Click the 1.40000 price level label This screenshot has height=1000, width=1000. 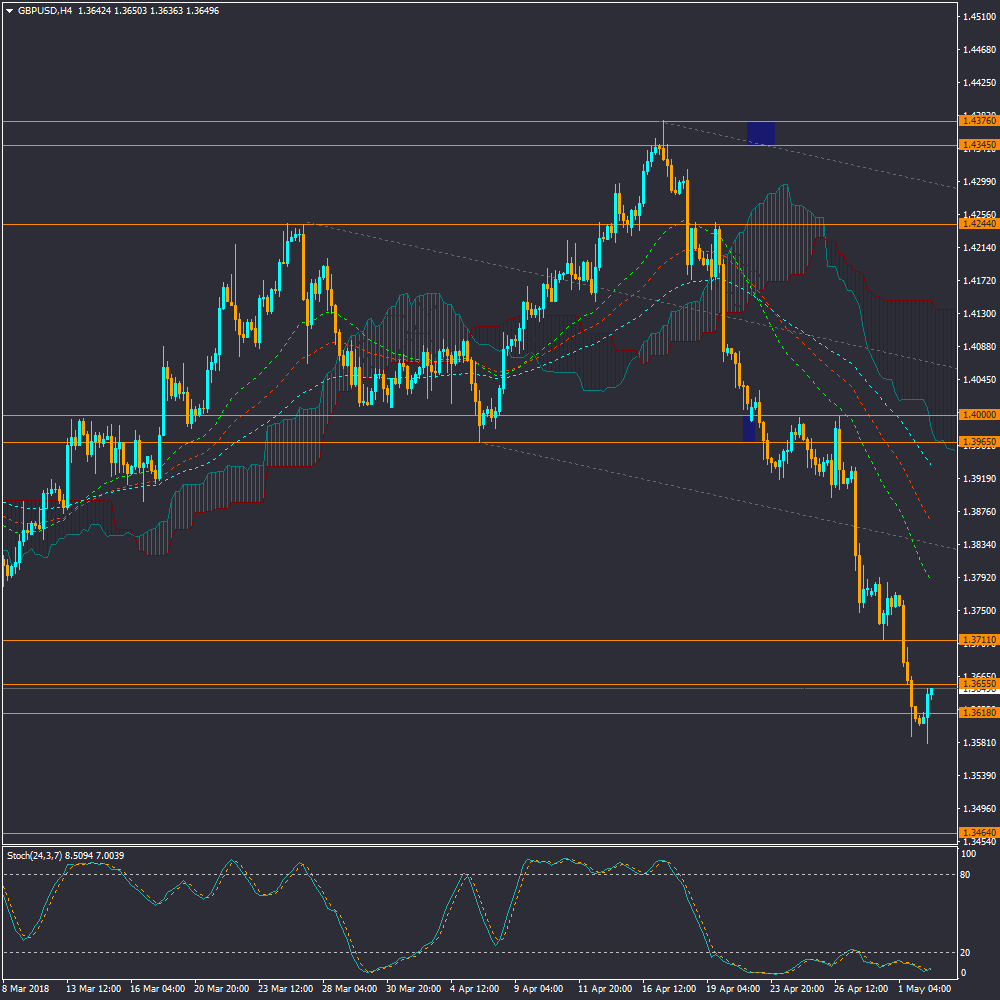[x=977, y=414]
